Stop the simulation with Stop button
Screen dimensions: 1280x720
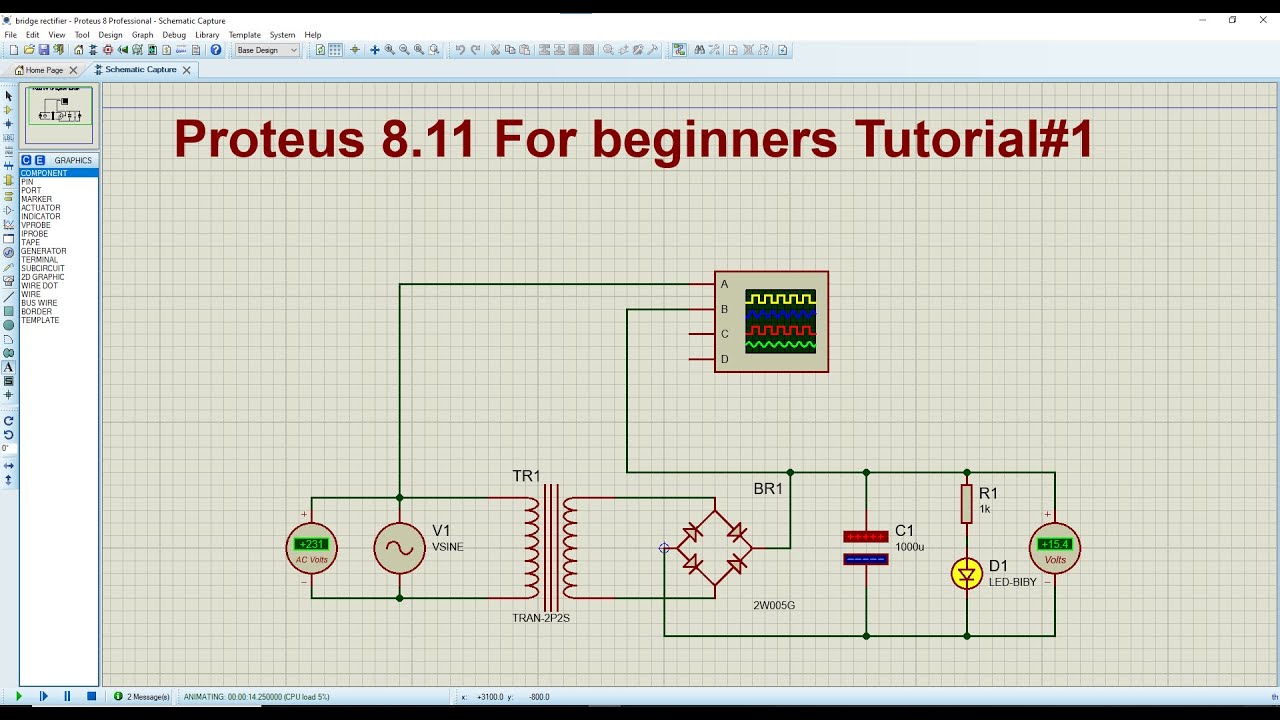pos(91,696)
